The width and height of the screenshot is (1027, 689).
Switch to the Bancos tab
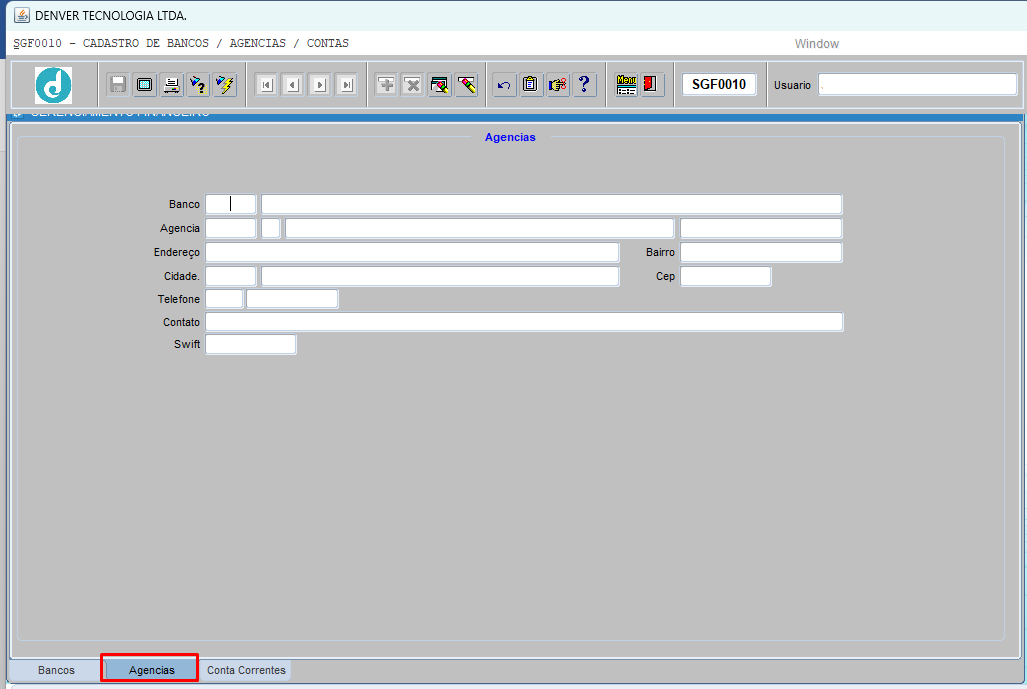coord(56,670)
